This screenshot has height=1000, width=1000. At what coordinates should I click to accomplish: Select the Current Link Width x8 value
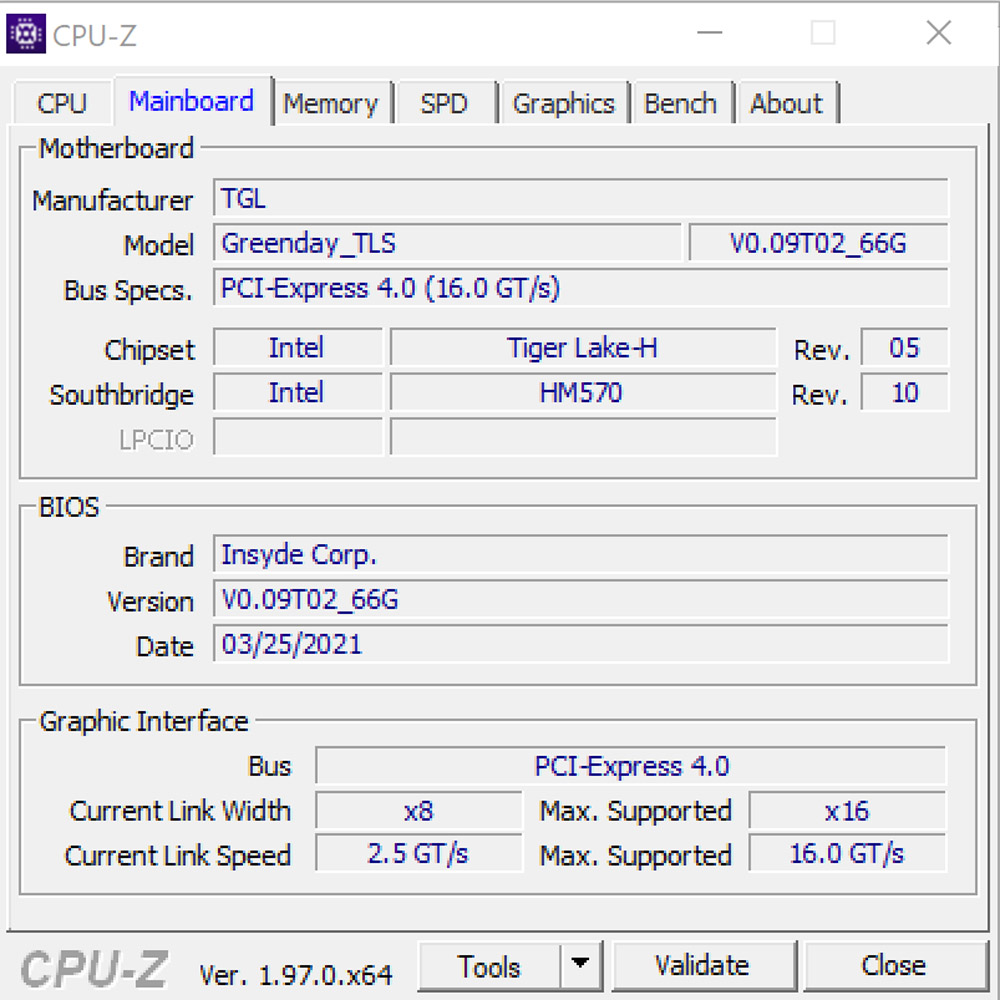(418, 811)
